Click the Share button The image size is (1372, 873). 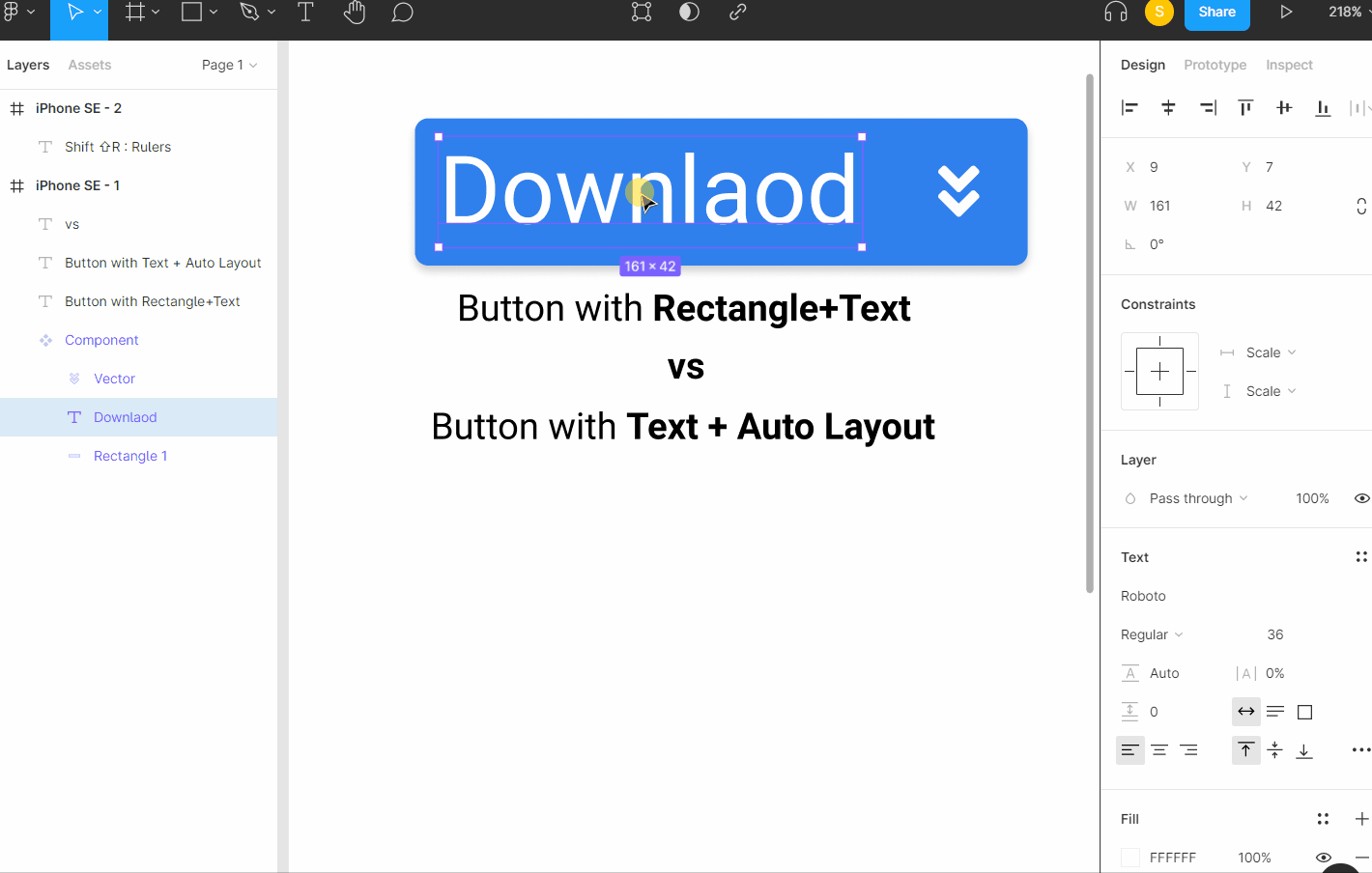click(x=1217, y=13)
